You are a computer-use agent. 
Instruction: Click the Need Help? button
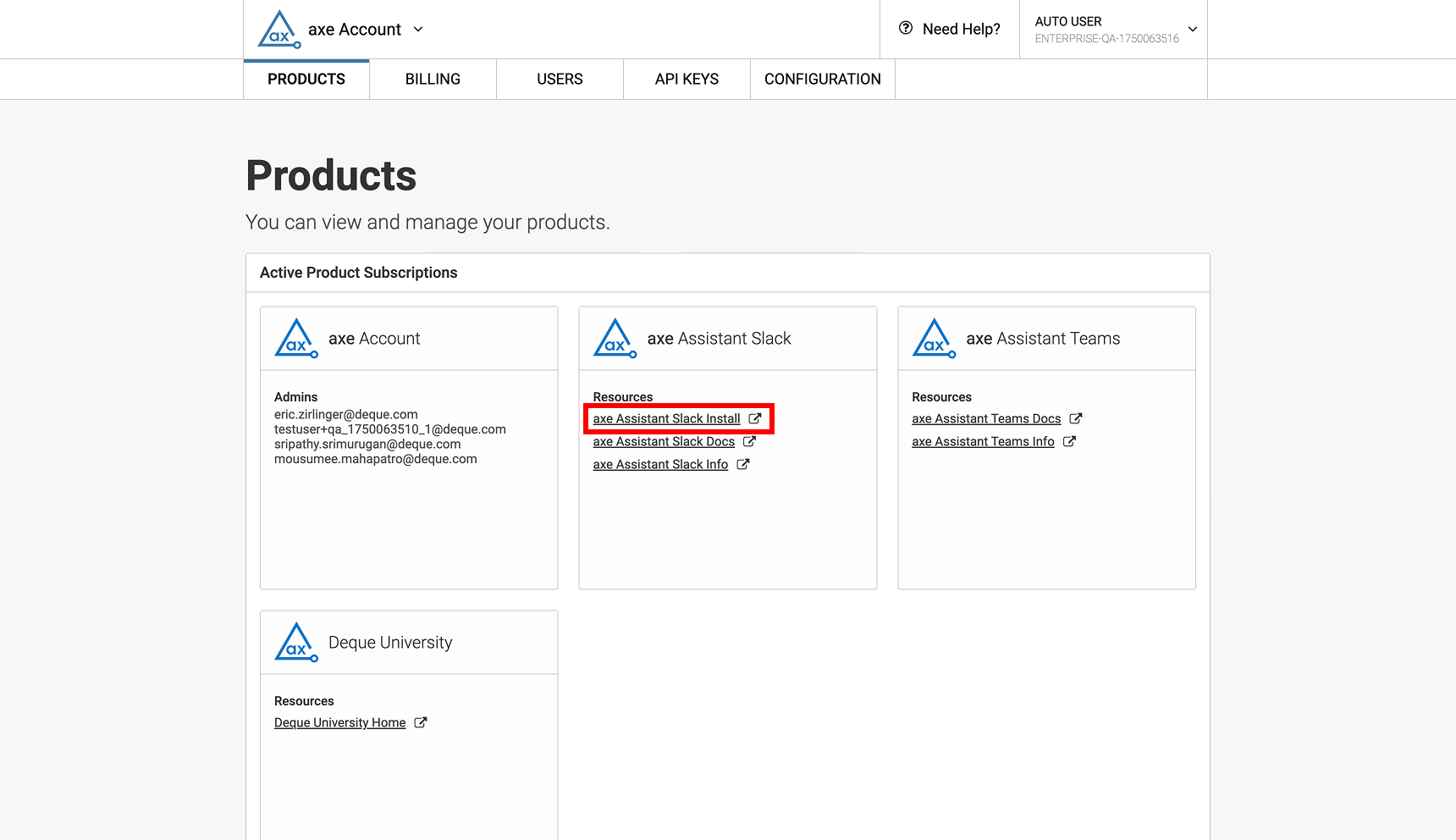click(950, 30)
